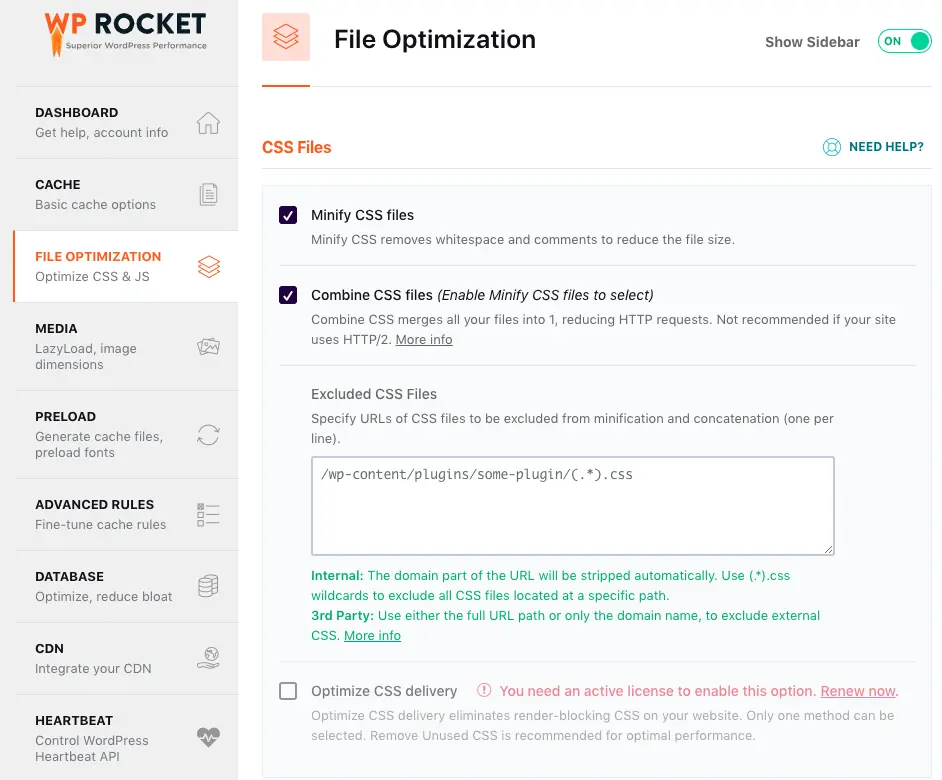Image resolution: width=942 pixels, height=780 pixels.
Task: Click the Renew now link
Action: [857, 691]
